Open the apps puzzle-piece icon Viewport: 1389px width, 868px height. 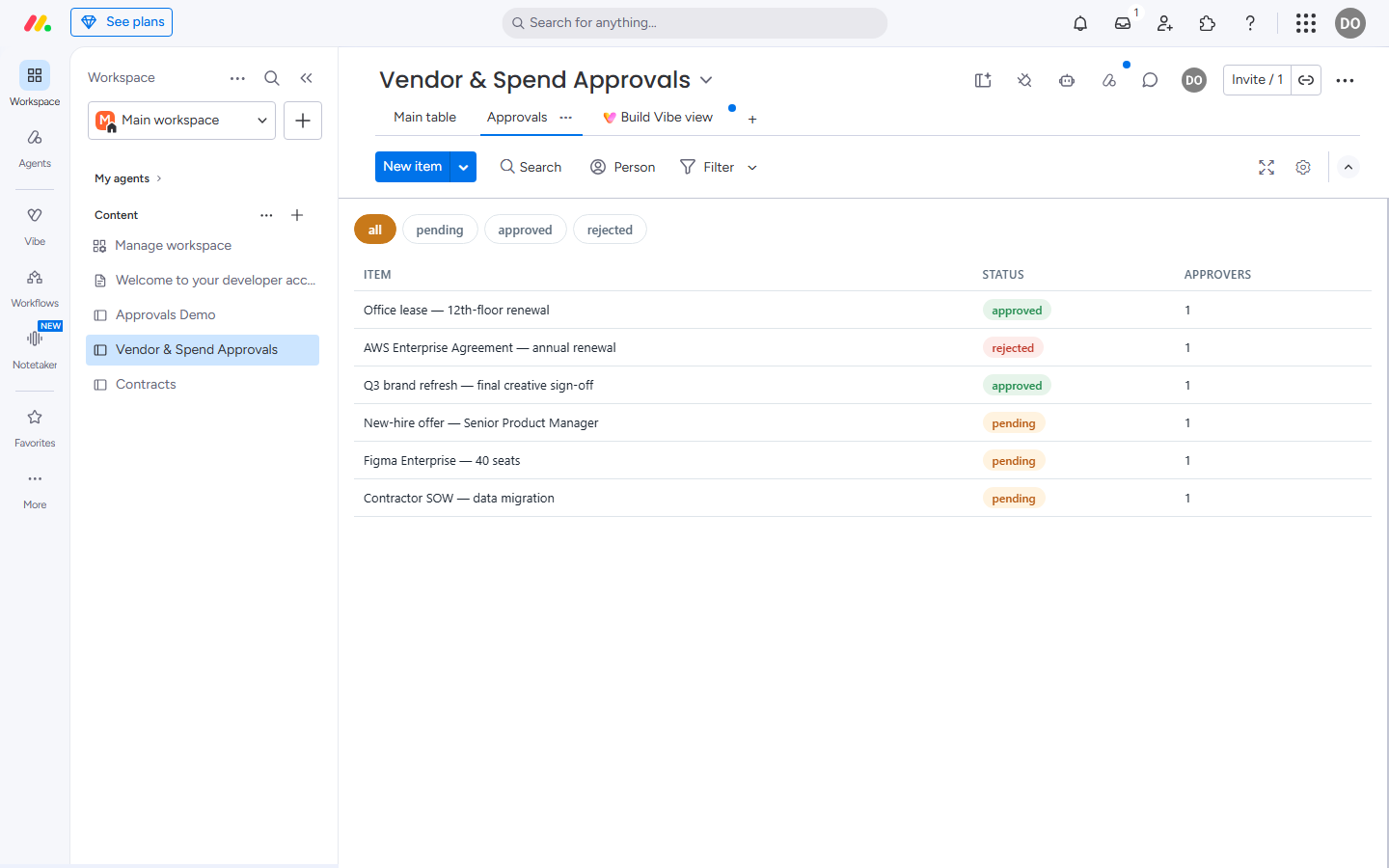pos(1208,23)
